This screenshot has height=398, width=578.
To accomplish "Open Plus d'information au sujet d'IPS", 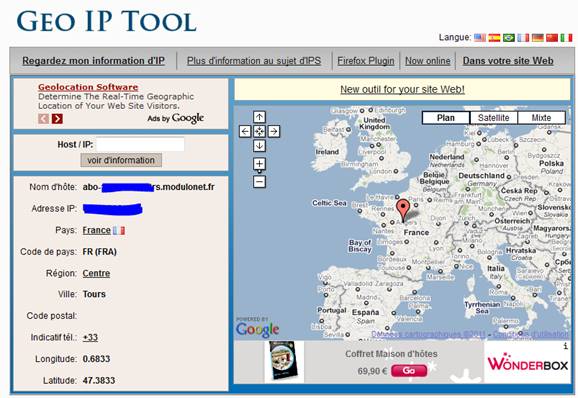I will [x=254, y=61].
